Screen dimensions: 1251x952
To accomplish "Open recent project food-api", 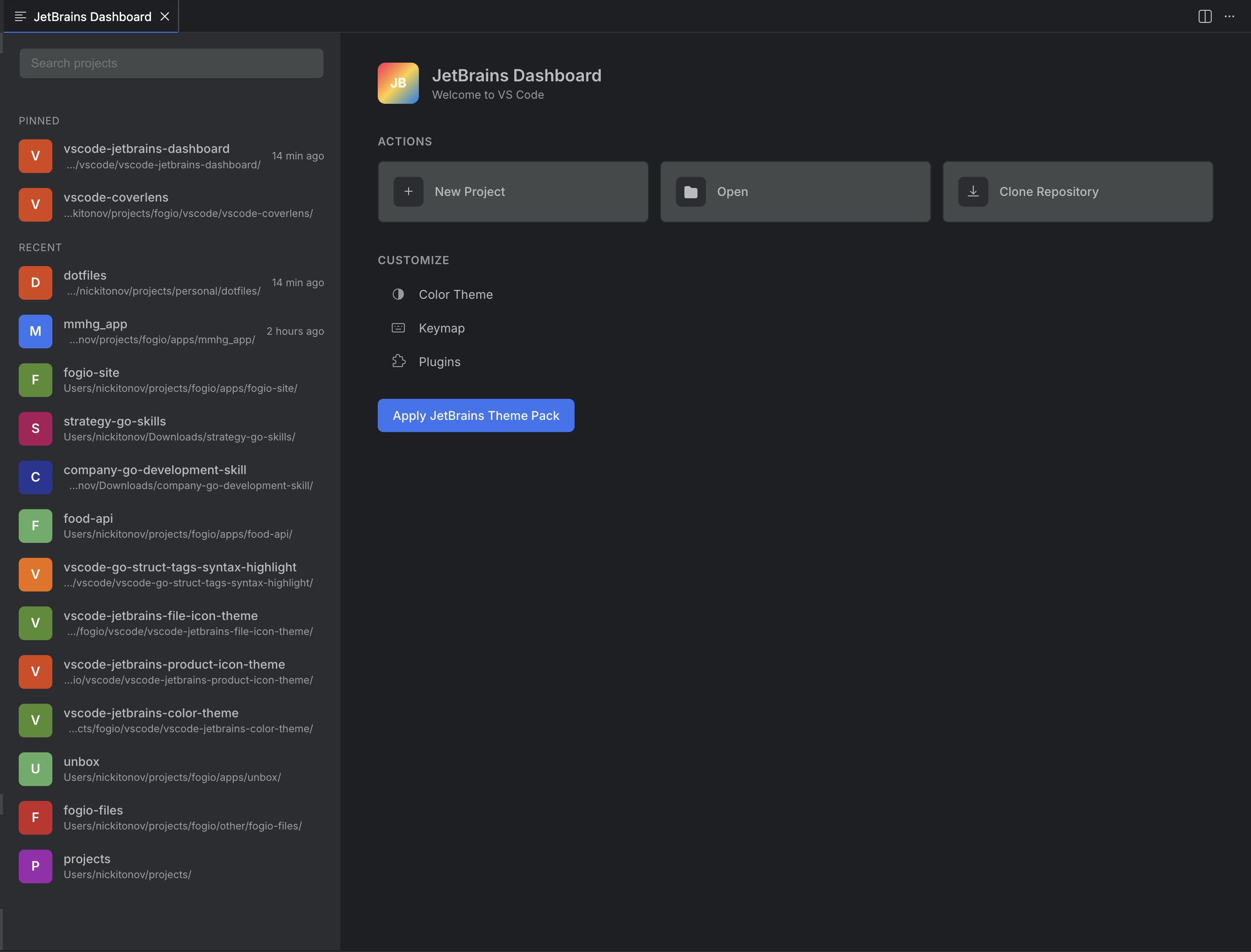I will 171,526.
